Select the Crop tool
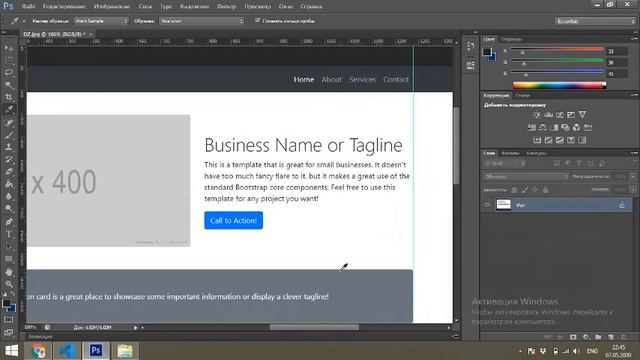 (9, 97)
